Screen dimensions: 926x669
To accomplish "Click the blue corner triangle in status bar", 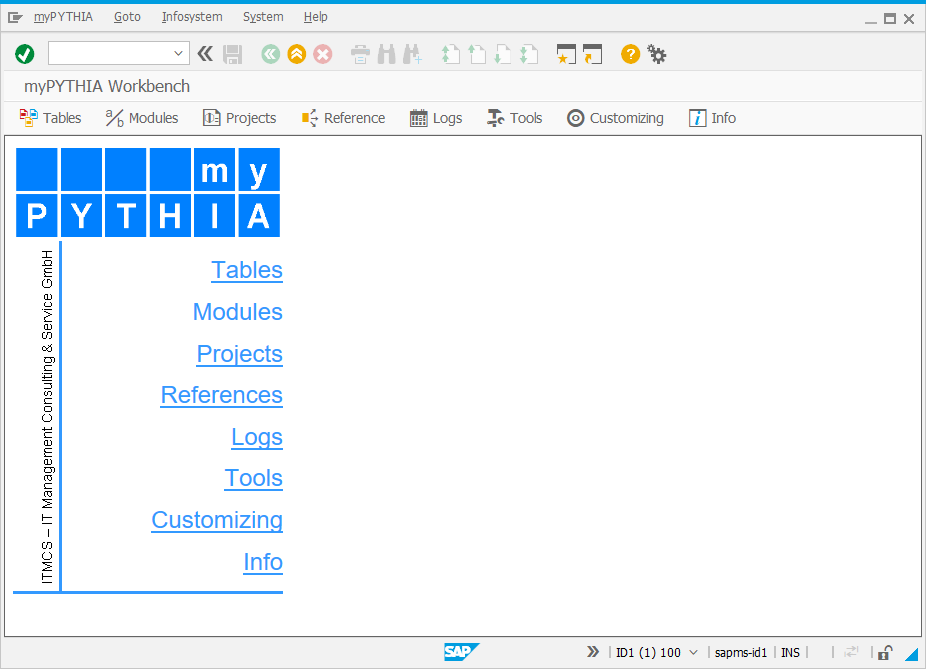I will [x=912, y=654].
